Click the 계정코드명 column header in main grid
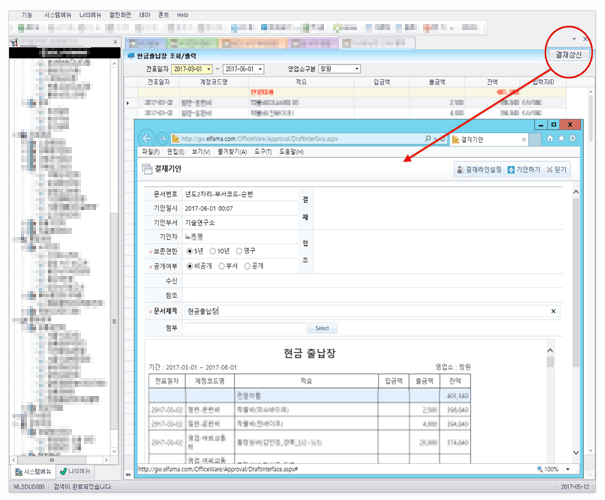This screenshot has width=605, height=500. 214,82
